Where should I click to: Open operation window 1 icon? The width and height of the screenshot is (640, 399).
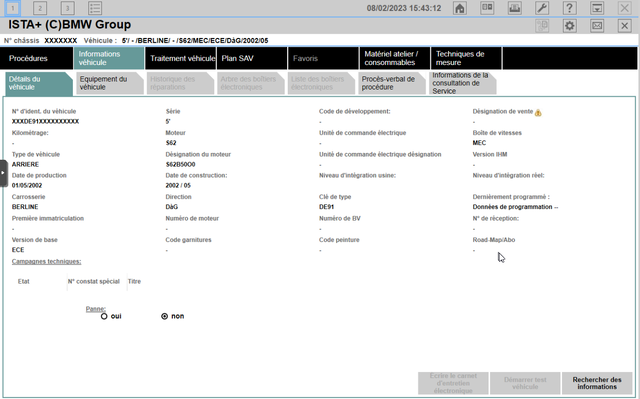13,8
